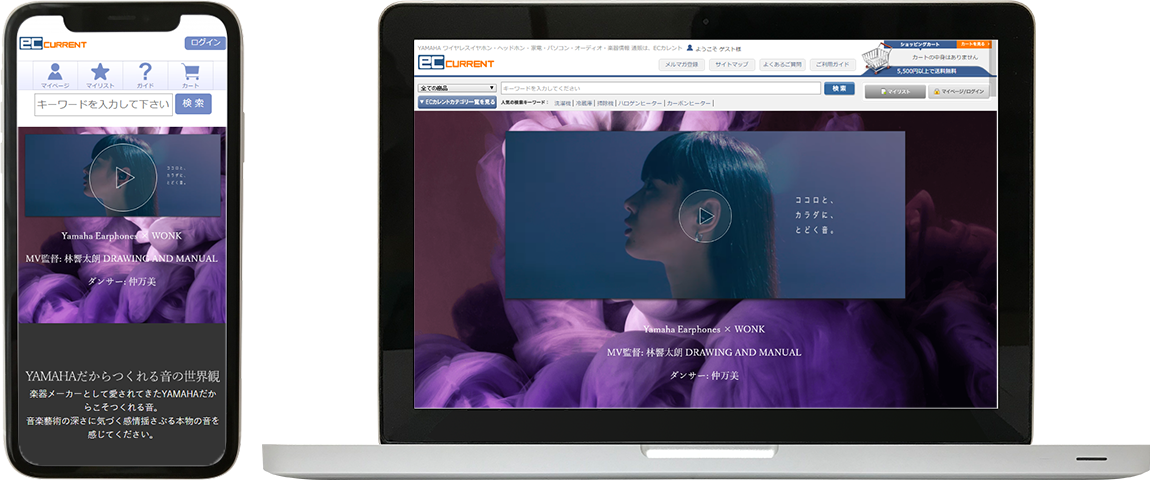The width and height of the screenshot is (1150, 480).
Task: Click メルマガ登録 button
Action: point(681,65)
